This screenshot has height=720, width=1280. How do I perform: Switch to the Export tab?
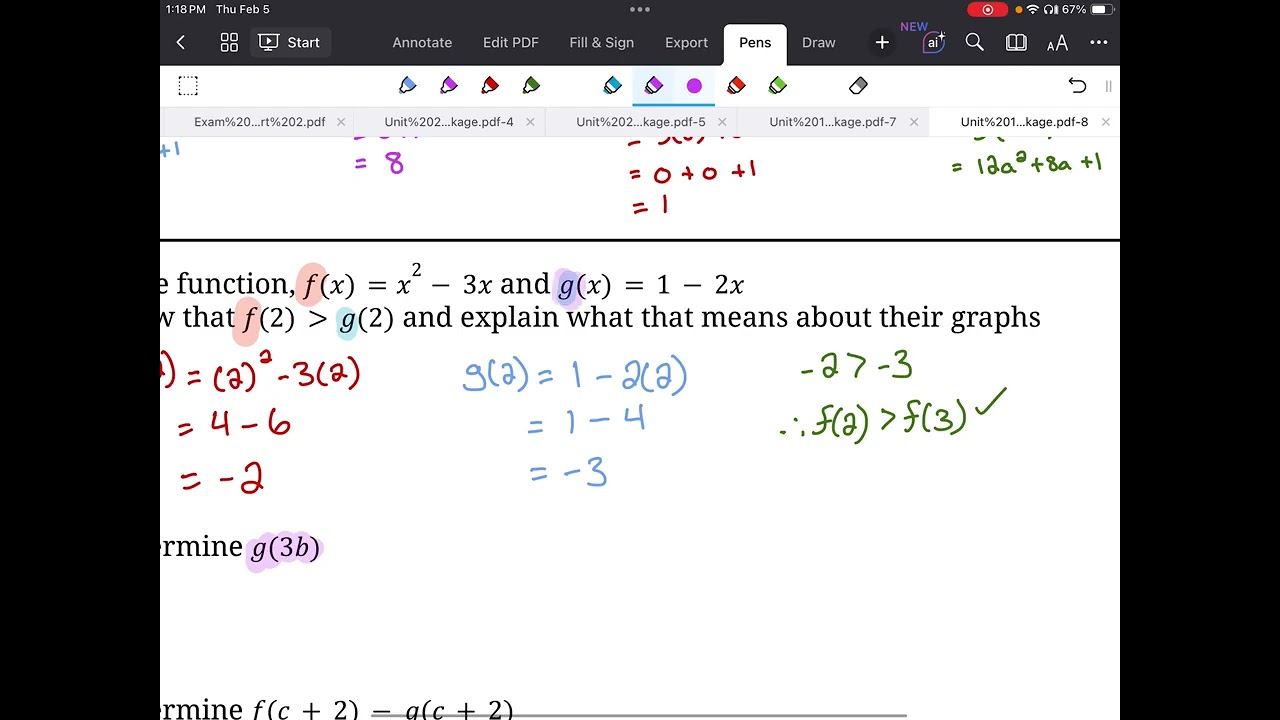click(686, 42)
